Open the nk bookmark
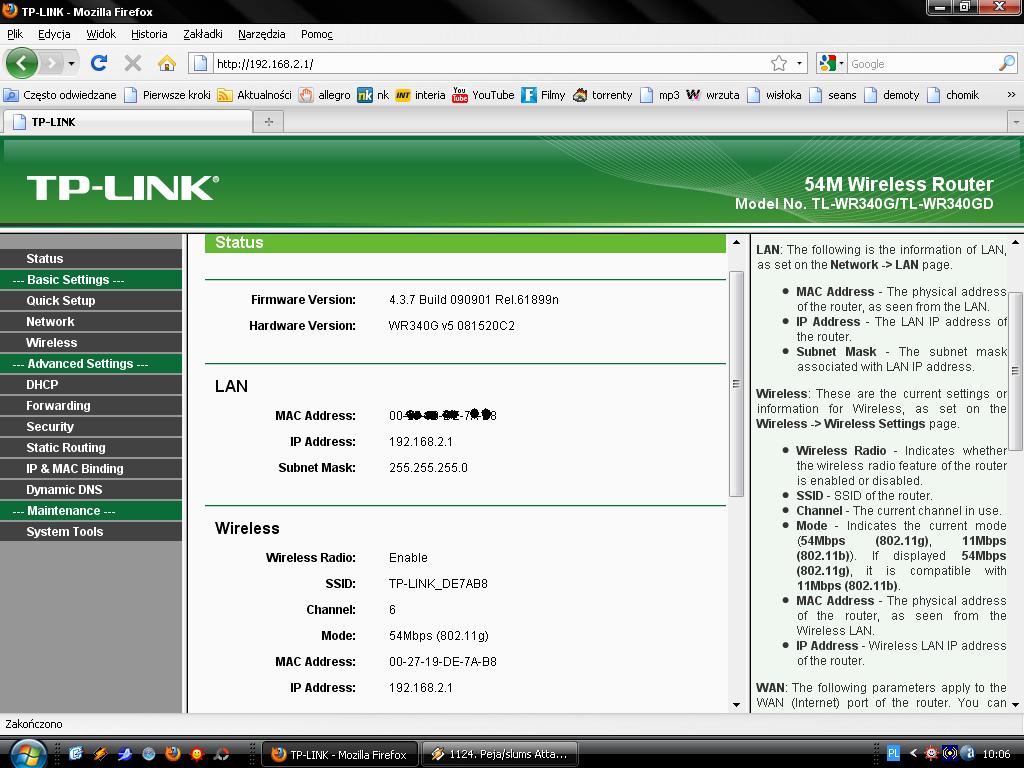This screenshot has width=1024, height=768. pyautogui.click(x=373, y=95)
